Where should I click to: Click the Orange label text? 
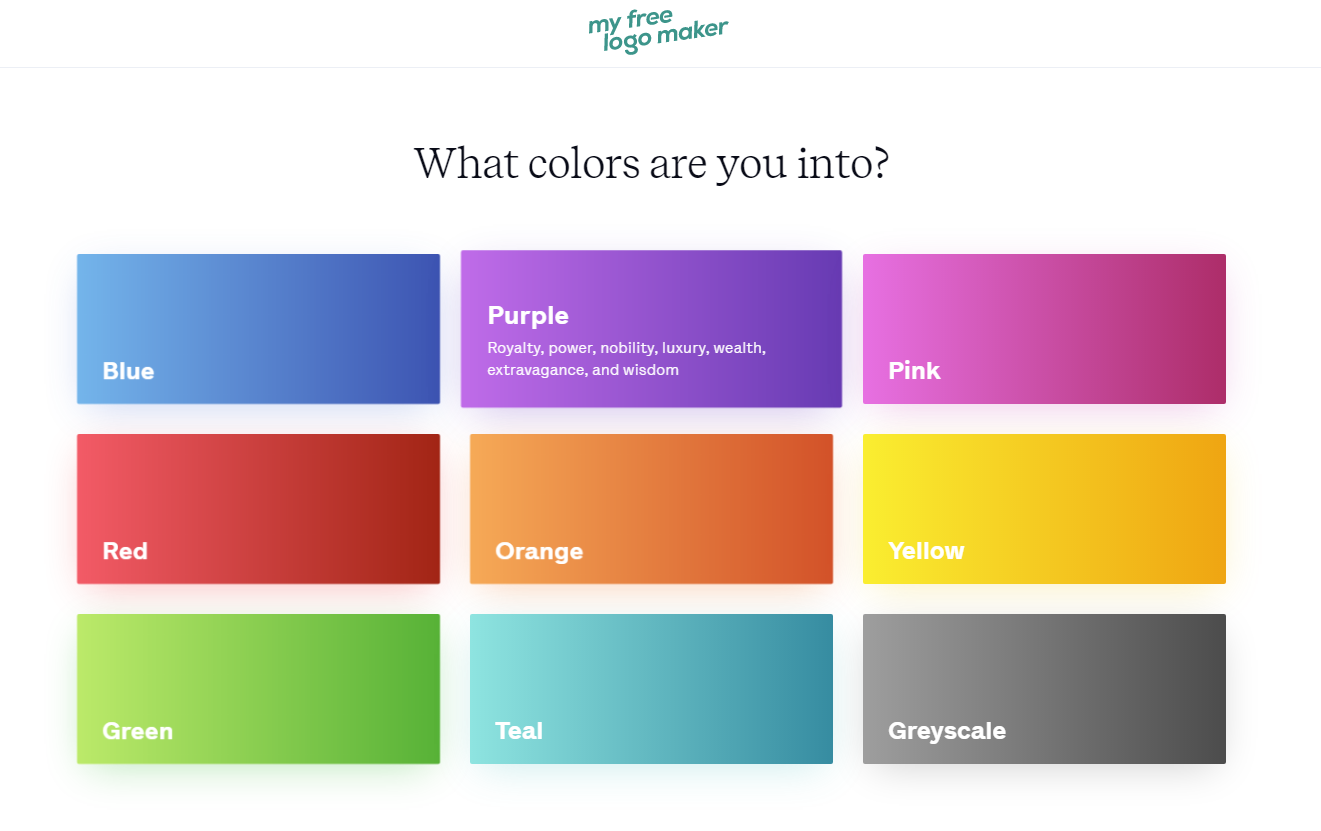(x=539, y=552)
